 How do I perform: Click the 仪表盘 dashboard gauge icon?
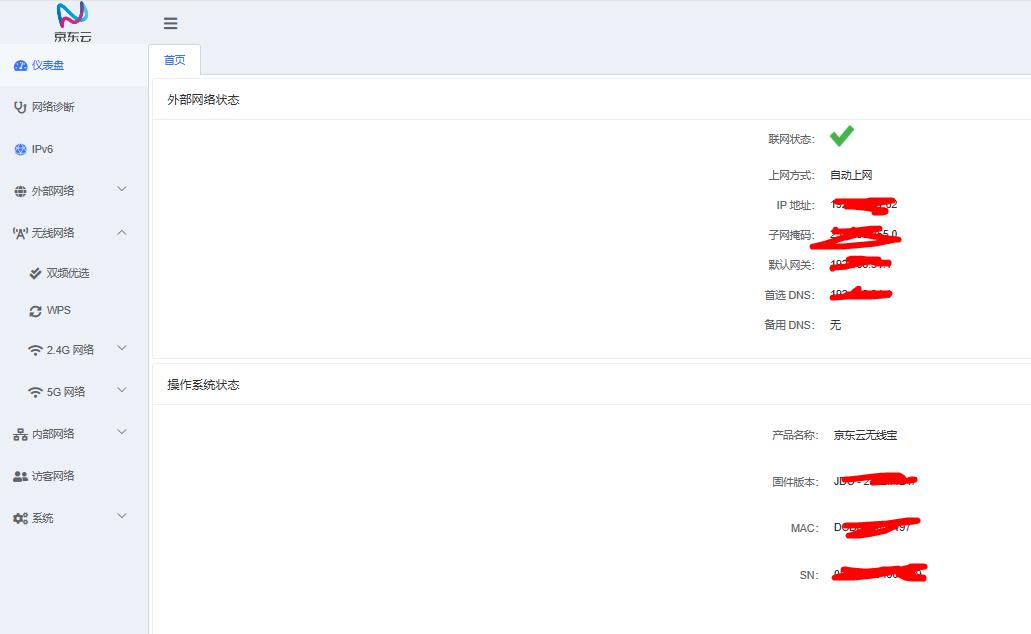pos(20,65)
